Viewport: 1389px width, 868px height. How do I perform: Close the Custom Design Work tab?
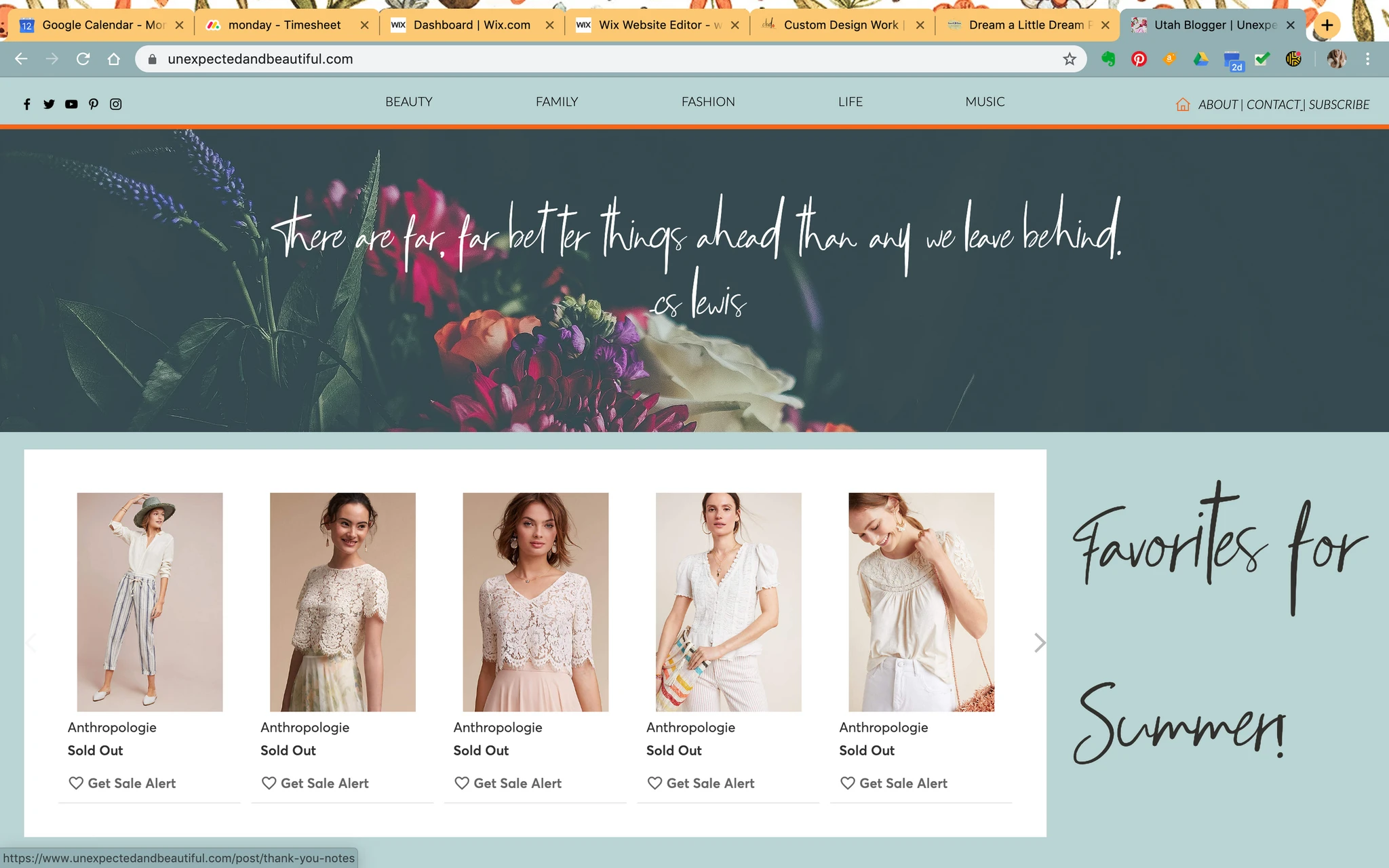point(920,25)
